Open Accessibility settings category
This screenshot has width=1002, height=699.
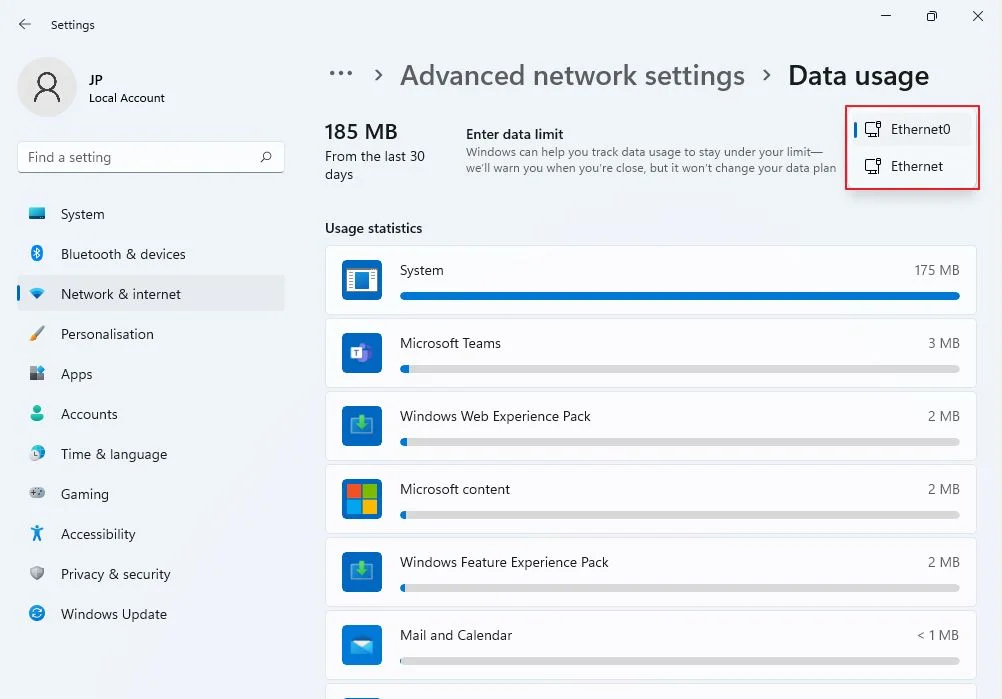[151, 534]
